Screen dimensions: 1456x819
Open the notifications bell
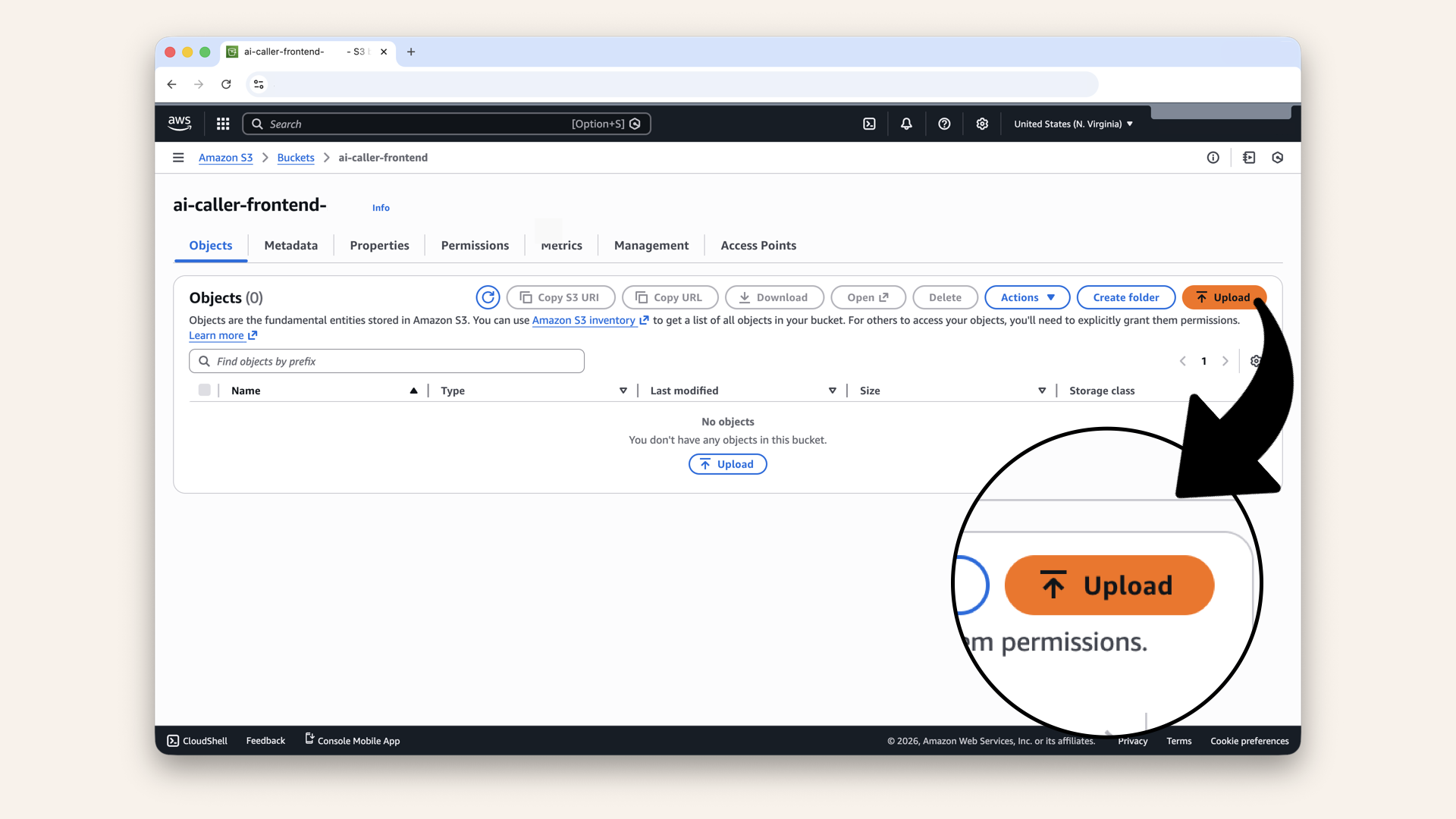coord(906,124)
